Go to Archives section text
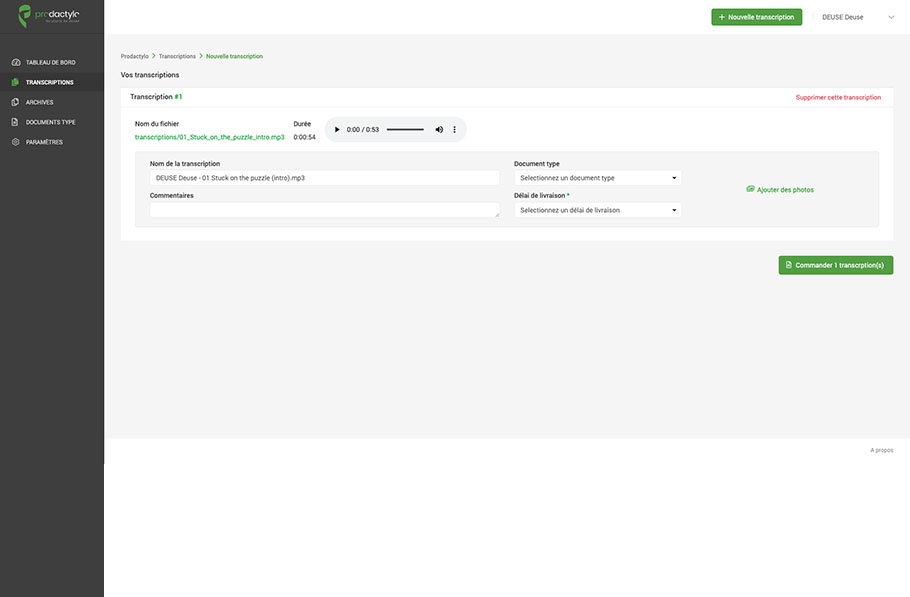This screenshot has height=597, width=910. tap(40, 102)
